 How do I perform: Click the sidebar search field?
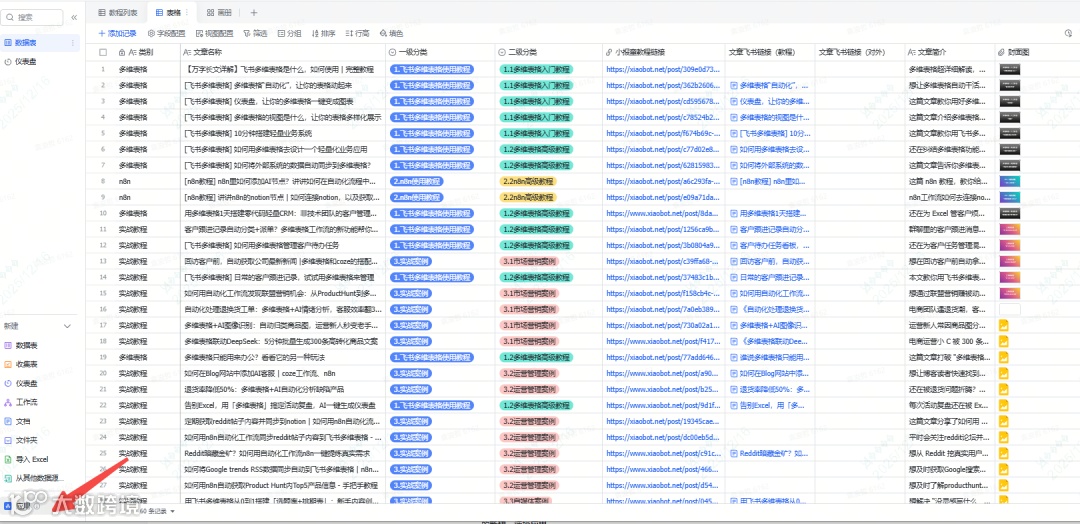(33, 17)
